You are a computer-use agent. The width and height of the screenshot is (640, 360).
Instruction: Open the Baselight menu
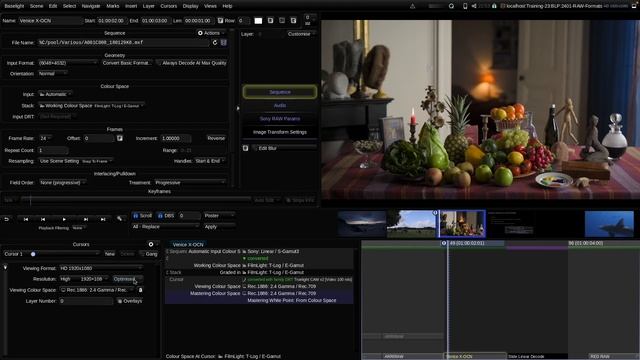(14, 6)
